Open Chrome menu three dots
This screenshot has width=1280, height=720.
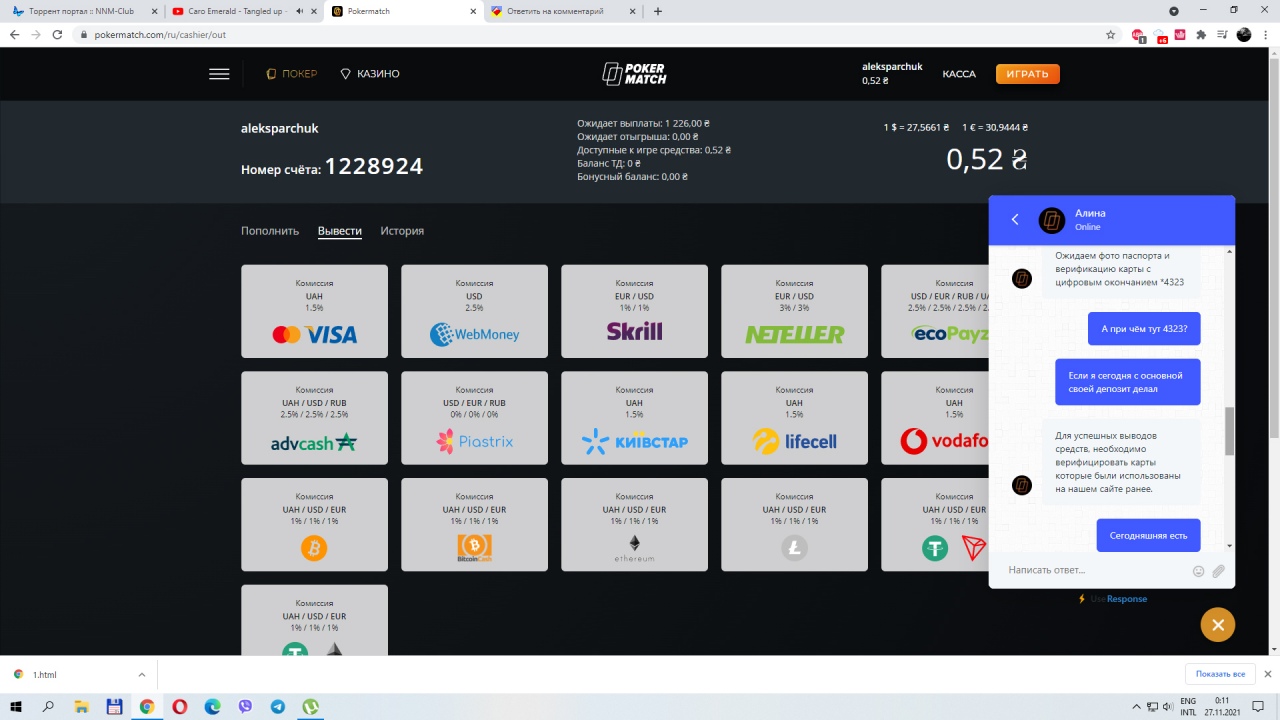(x=1266, y=34)
